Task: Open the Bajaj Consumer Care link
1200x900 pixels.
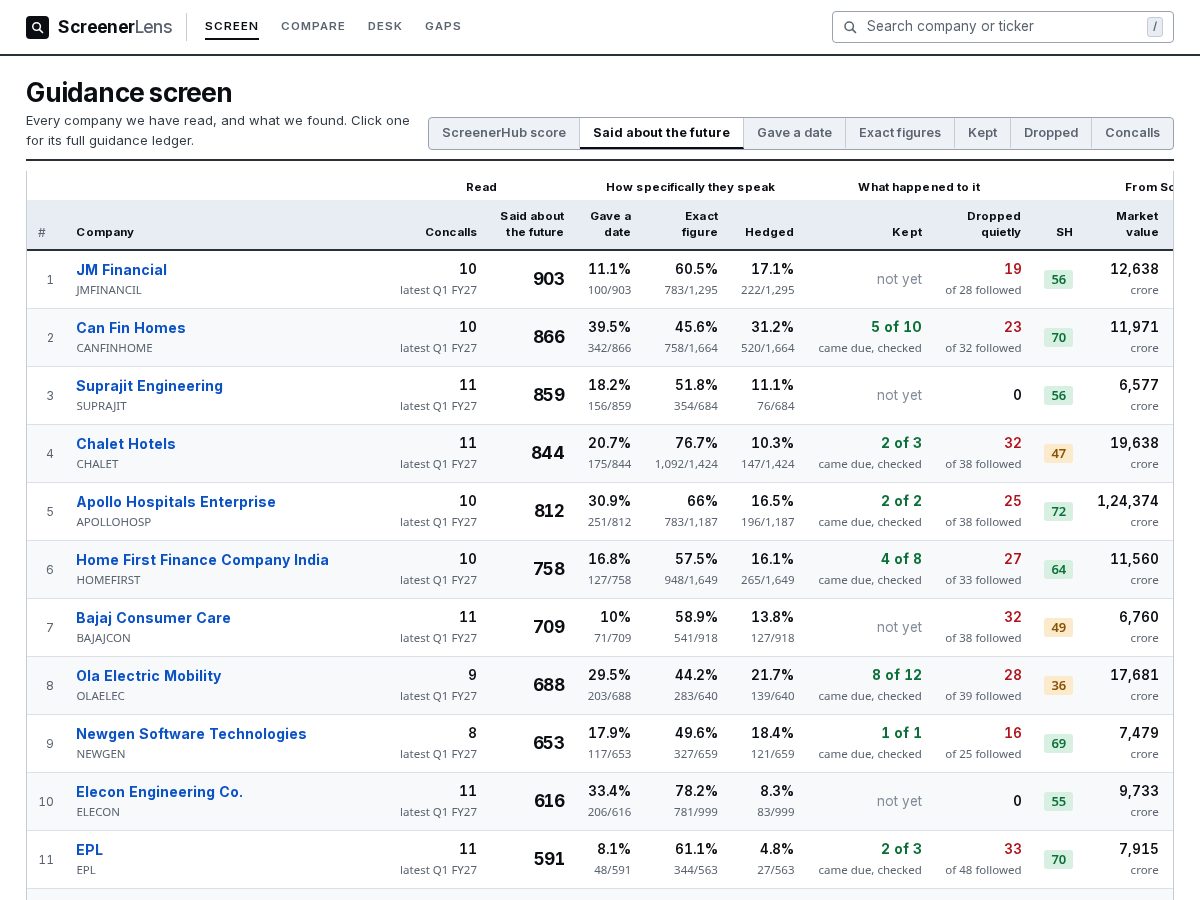Action: pos(153,618)
